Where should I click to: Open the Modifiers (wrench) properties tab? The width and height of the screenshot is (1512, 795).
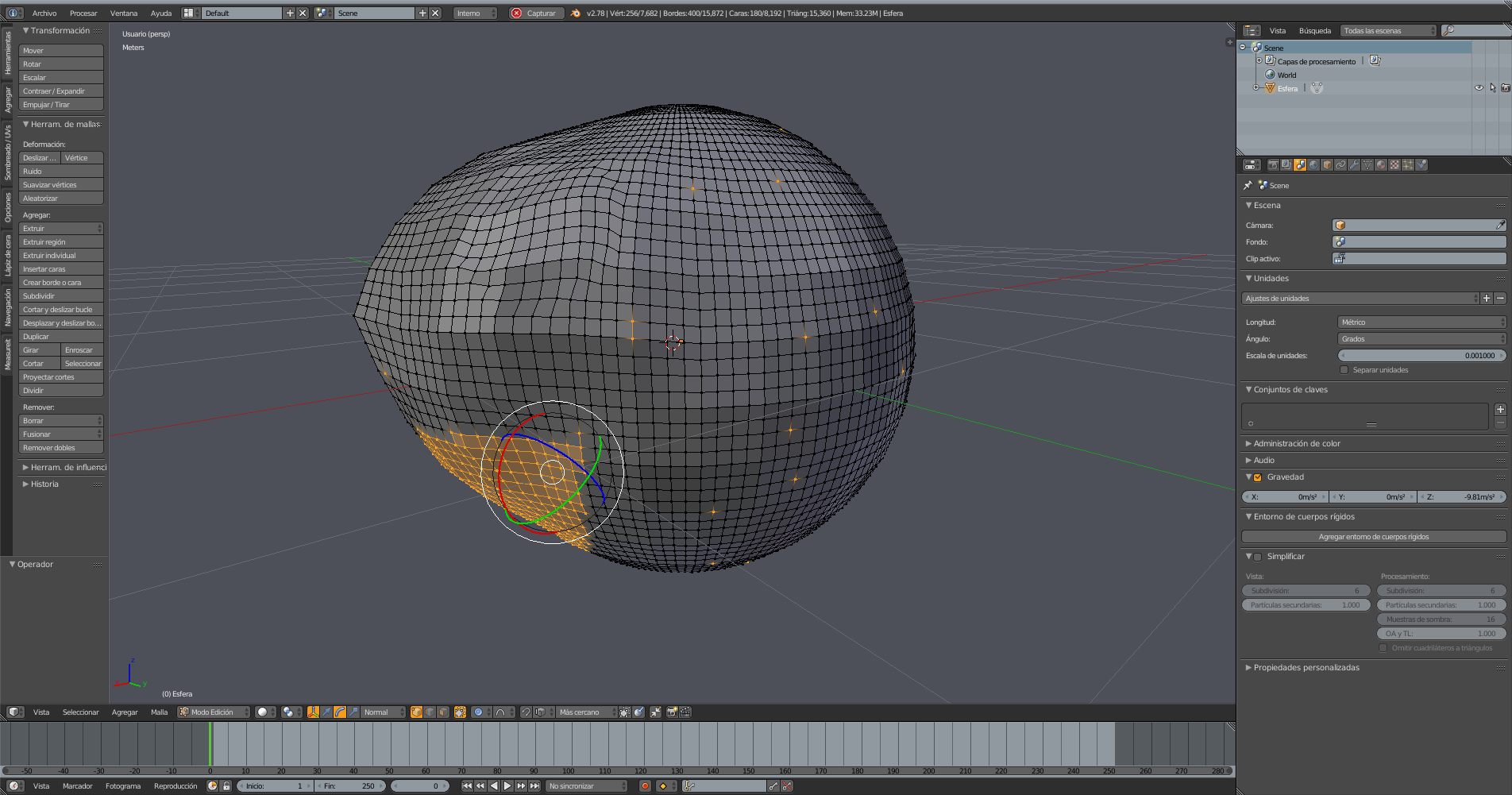click(x=1354, y=165)
